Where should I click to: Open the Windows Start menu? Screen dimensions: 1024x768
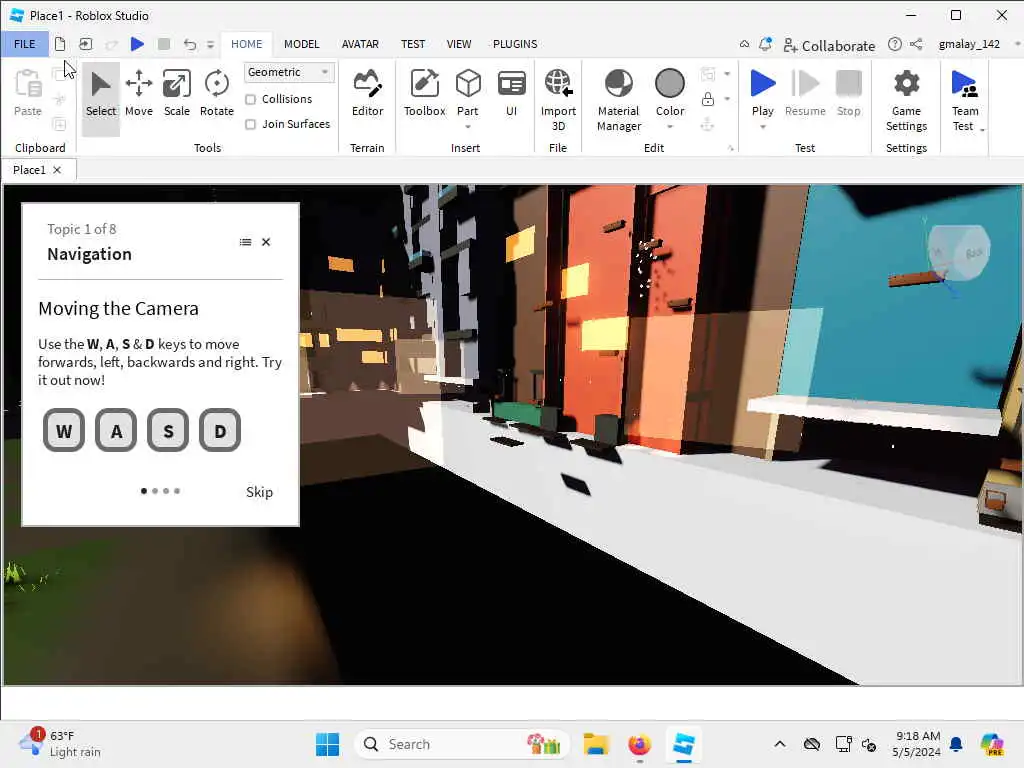pyautogui.click(x=327, y=744)
